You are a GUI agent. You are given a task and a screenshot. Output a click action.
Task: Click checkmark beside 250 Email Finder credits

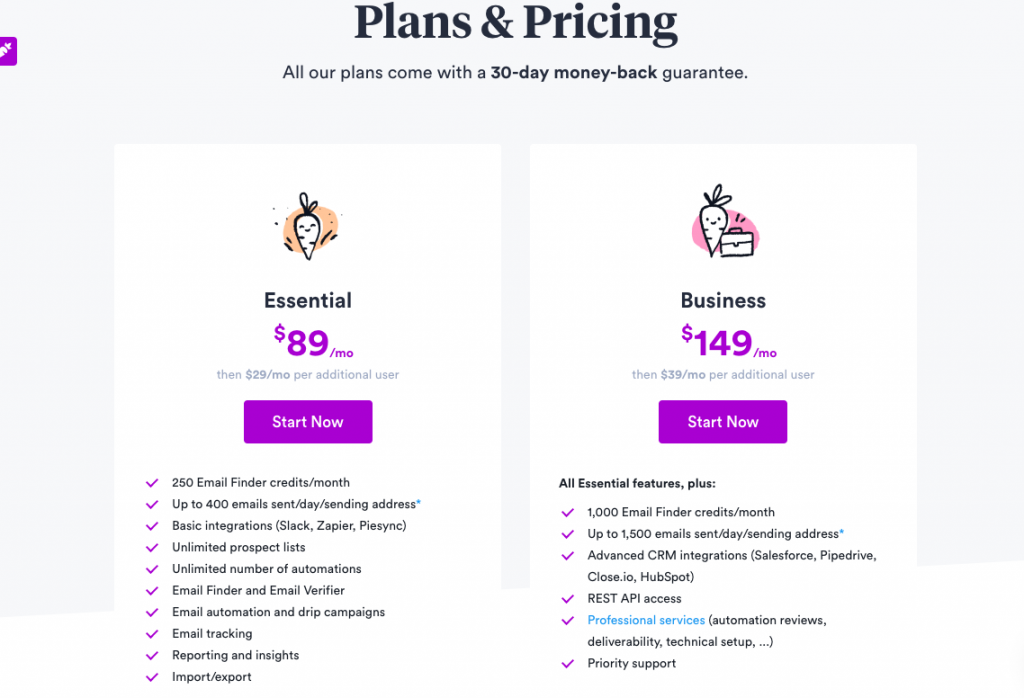[x=152, y=483]
